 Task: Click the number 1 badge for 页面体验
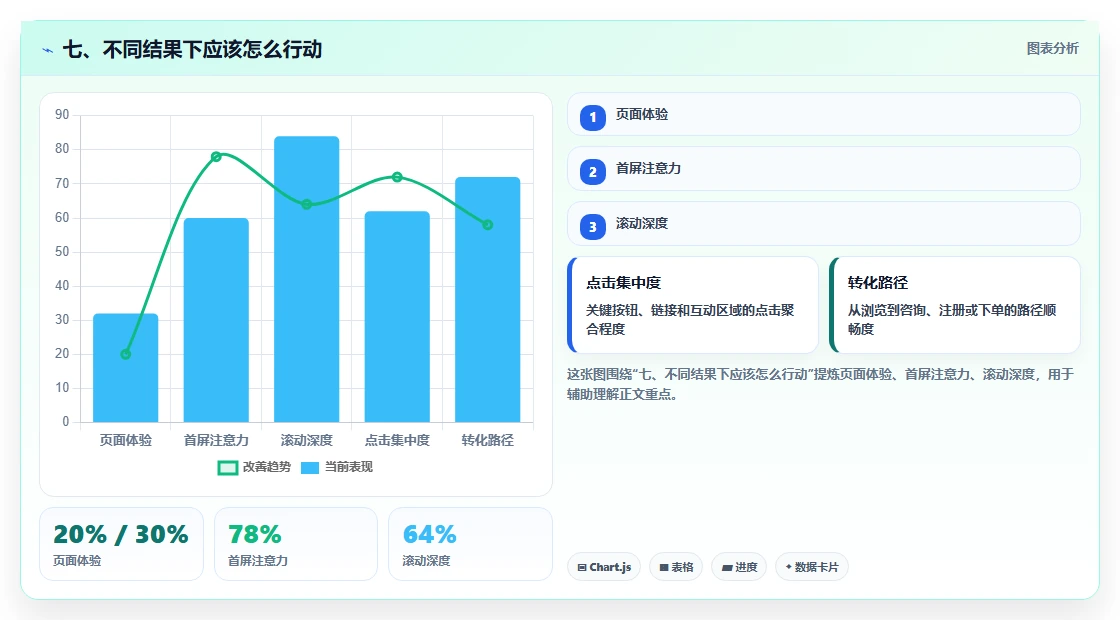pyautogui.click(x=592, y=117)
